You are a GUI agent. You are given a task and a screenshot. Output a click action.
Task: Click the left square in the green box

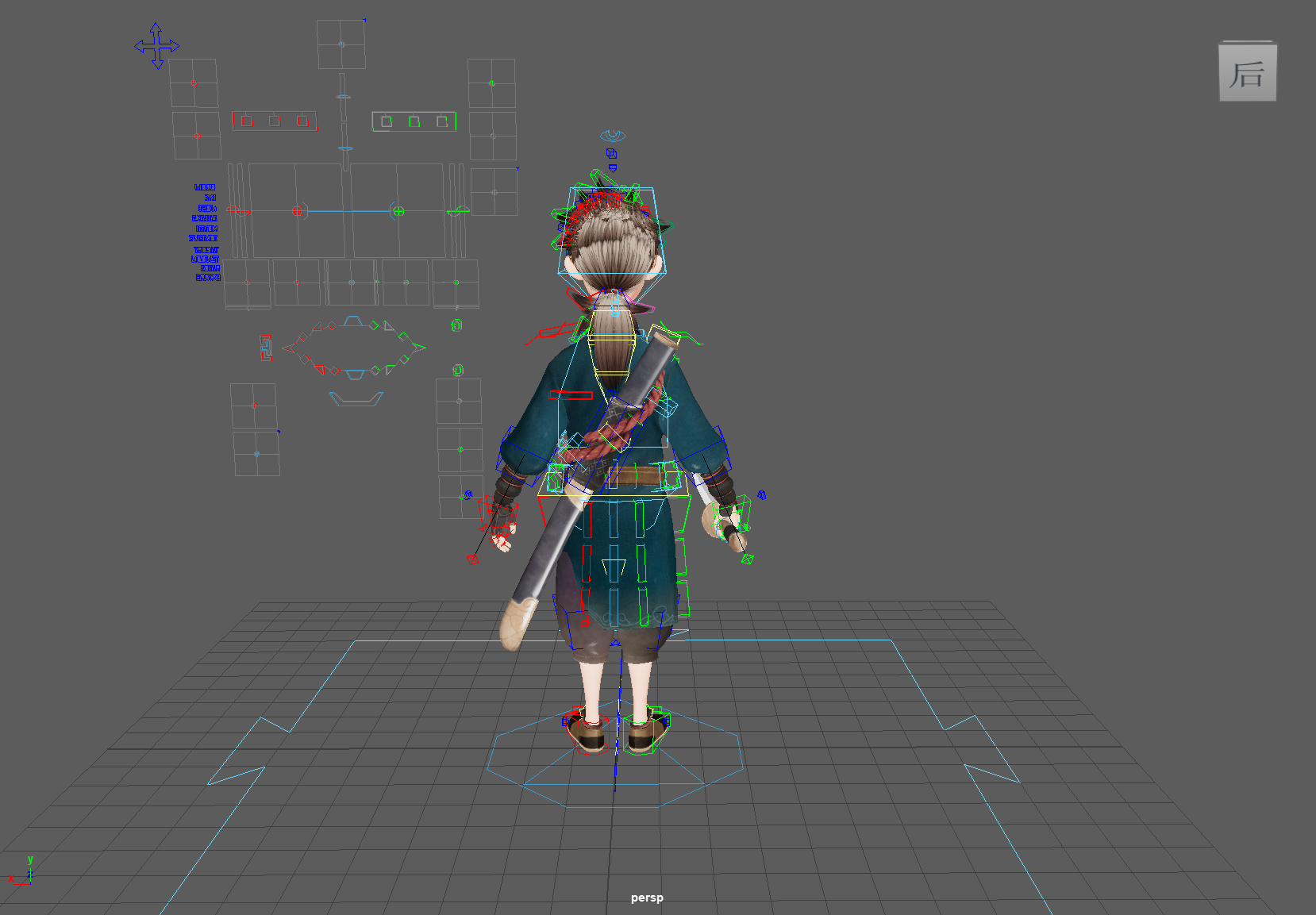(x=387, y=121)
